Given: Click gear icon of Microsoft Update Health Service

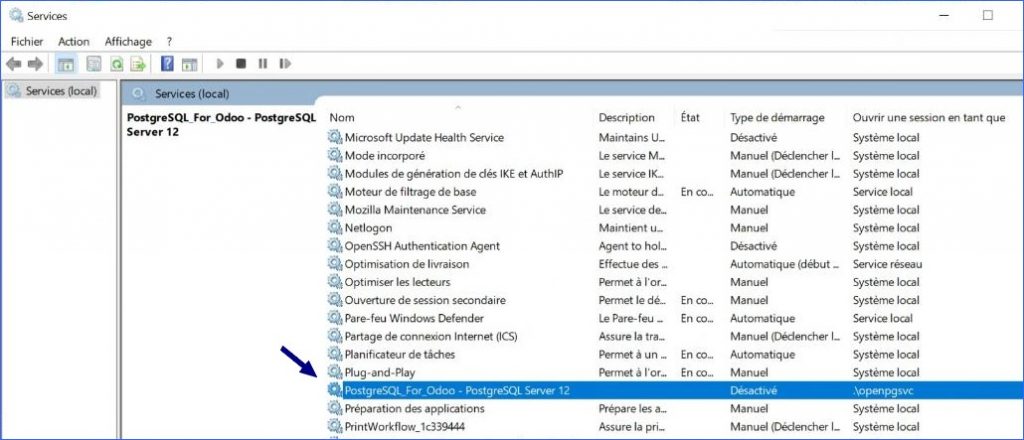Looking at the screenshot, I should tap(334, 137).
